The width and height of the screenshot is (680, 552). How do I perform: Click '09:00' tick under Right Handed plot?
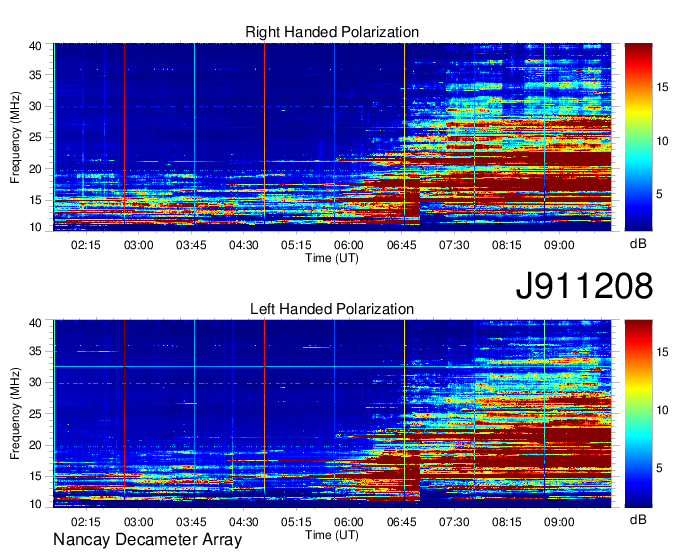(559, 245)
